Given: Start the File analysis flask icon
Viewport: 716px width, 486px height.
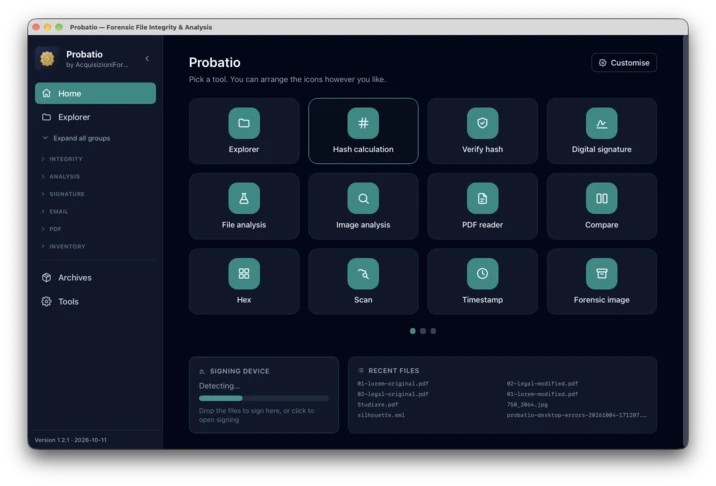Looking at the screenshot, I should [244, 198].
